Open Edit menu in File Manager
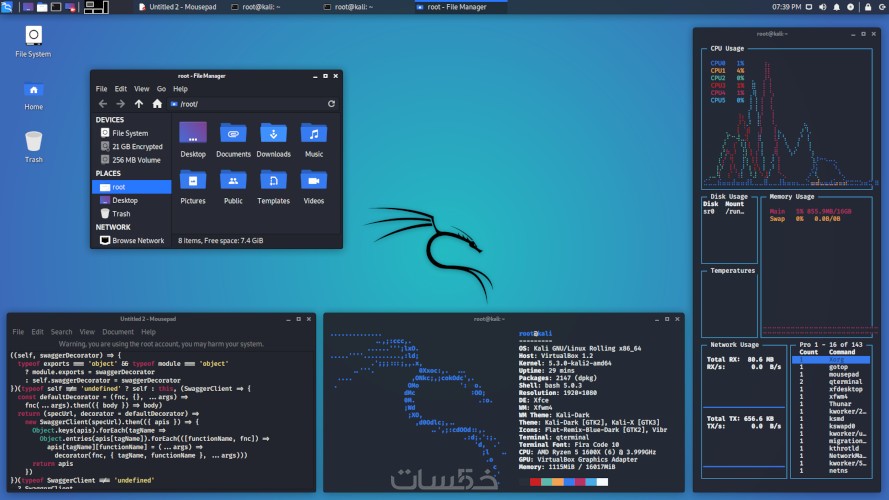Screen dimensions: 889x500 [x=121, y=88]
